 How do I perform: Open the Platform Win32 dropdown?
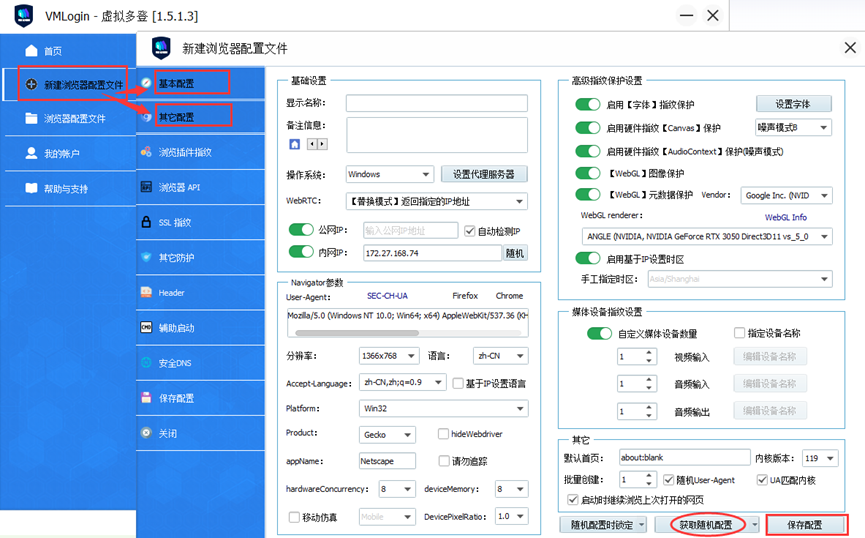click(x=444, y=408)
